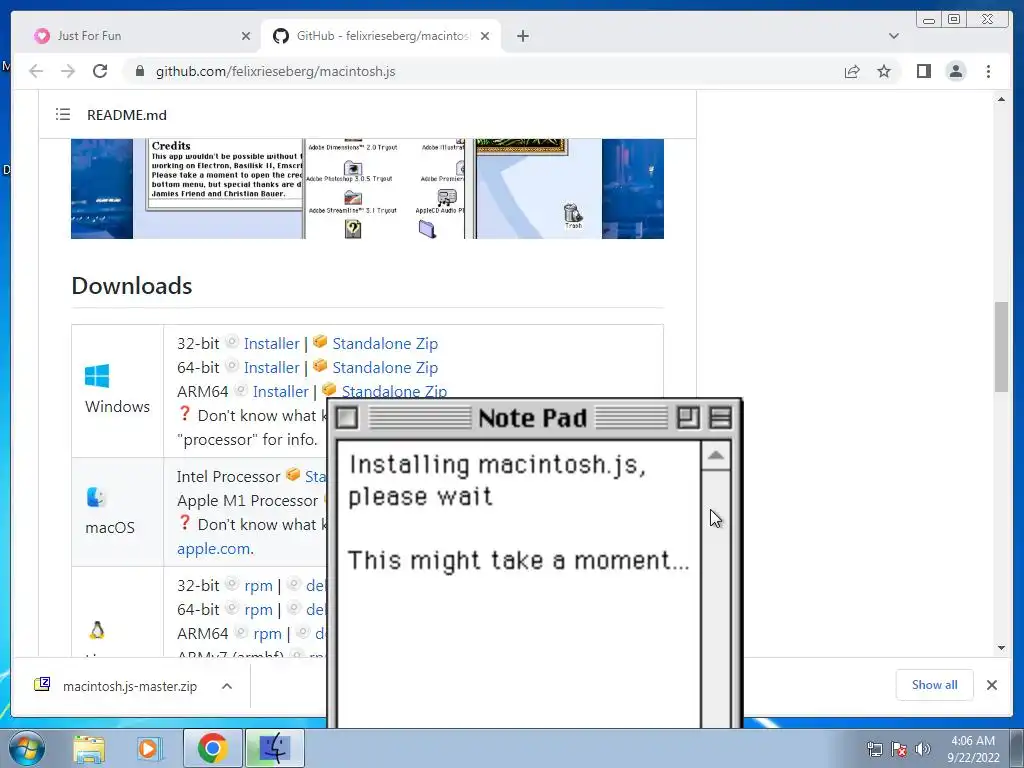Close the GitHub macintosh.js tab
Viewport: 1024px width, 768px height.
click(485, 36)
